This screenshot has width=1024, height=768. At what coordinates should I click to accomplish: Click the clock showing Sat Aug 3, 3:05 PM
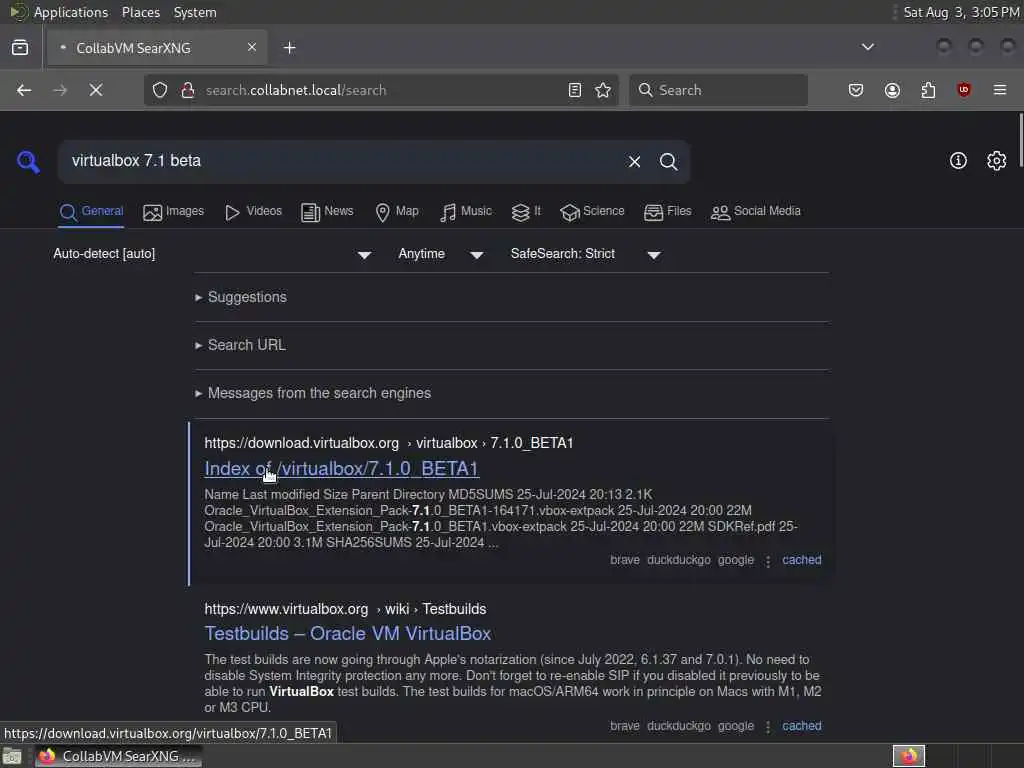click(960, 12)
